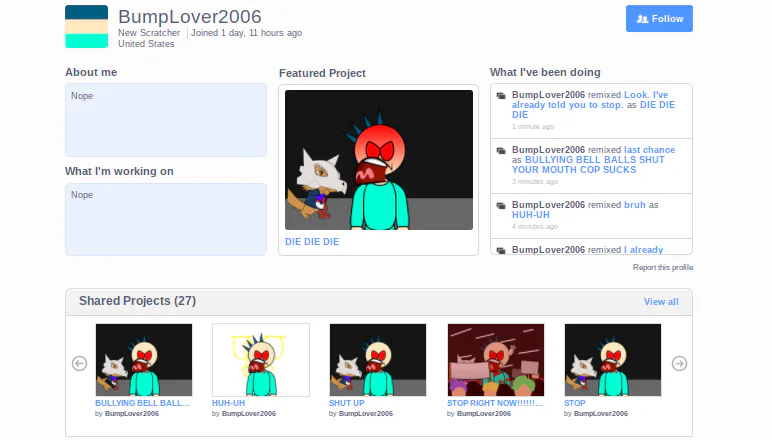Click STOP RIGHT NOW!!!!!!... project title
The height and width of the screenshot is (440, 772).
point(495,403)
